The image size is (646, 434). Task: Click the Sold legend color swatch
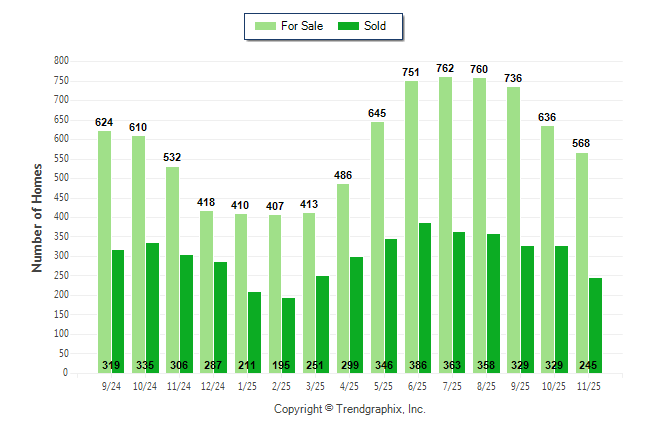pyautogui.click(x=350, y=26)
